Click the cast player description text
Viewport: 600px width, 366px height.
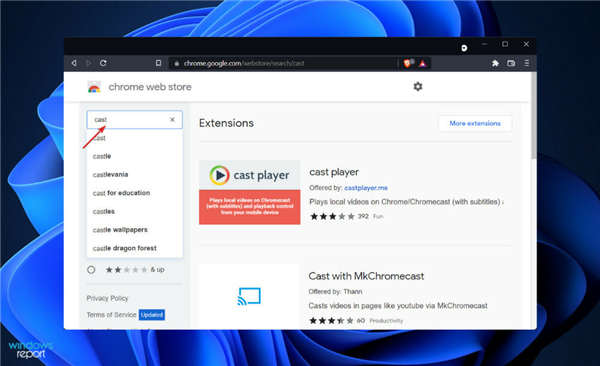click(x=406, y=202)
